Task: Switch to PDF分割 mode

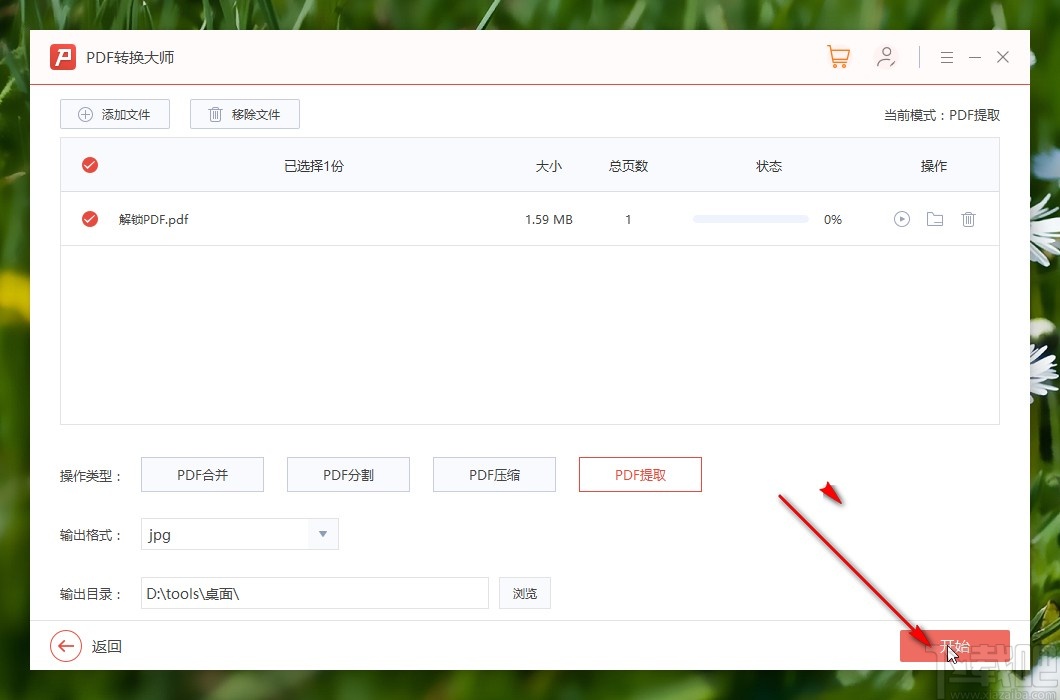Action: coord(348,474)
